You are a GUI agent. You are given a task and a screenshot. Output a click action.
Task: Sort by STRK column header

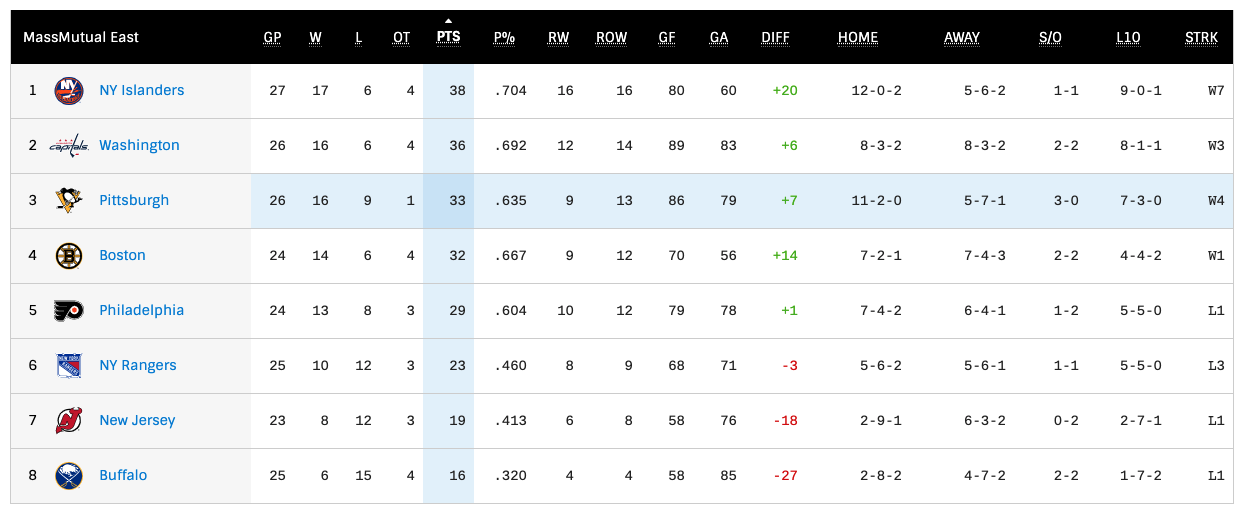coord(1201,38)
